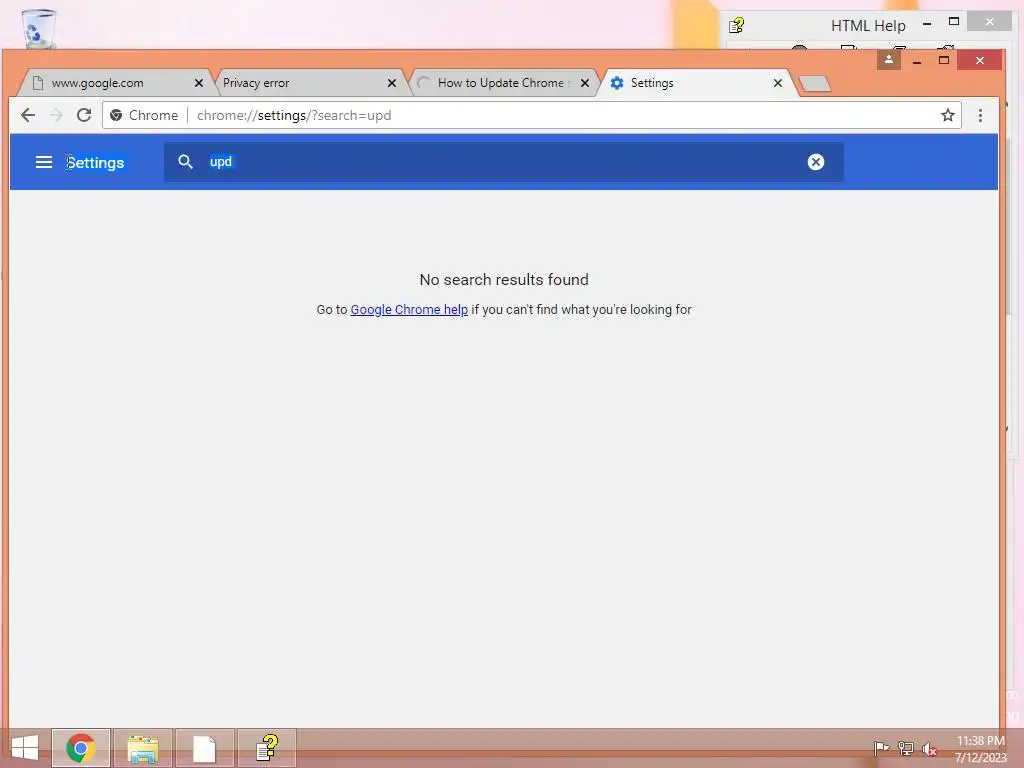This screenshot has height=768, width=1024.
Task: Open a new tab with the new tab button
Action: coord(814,84)
